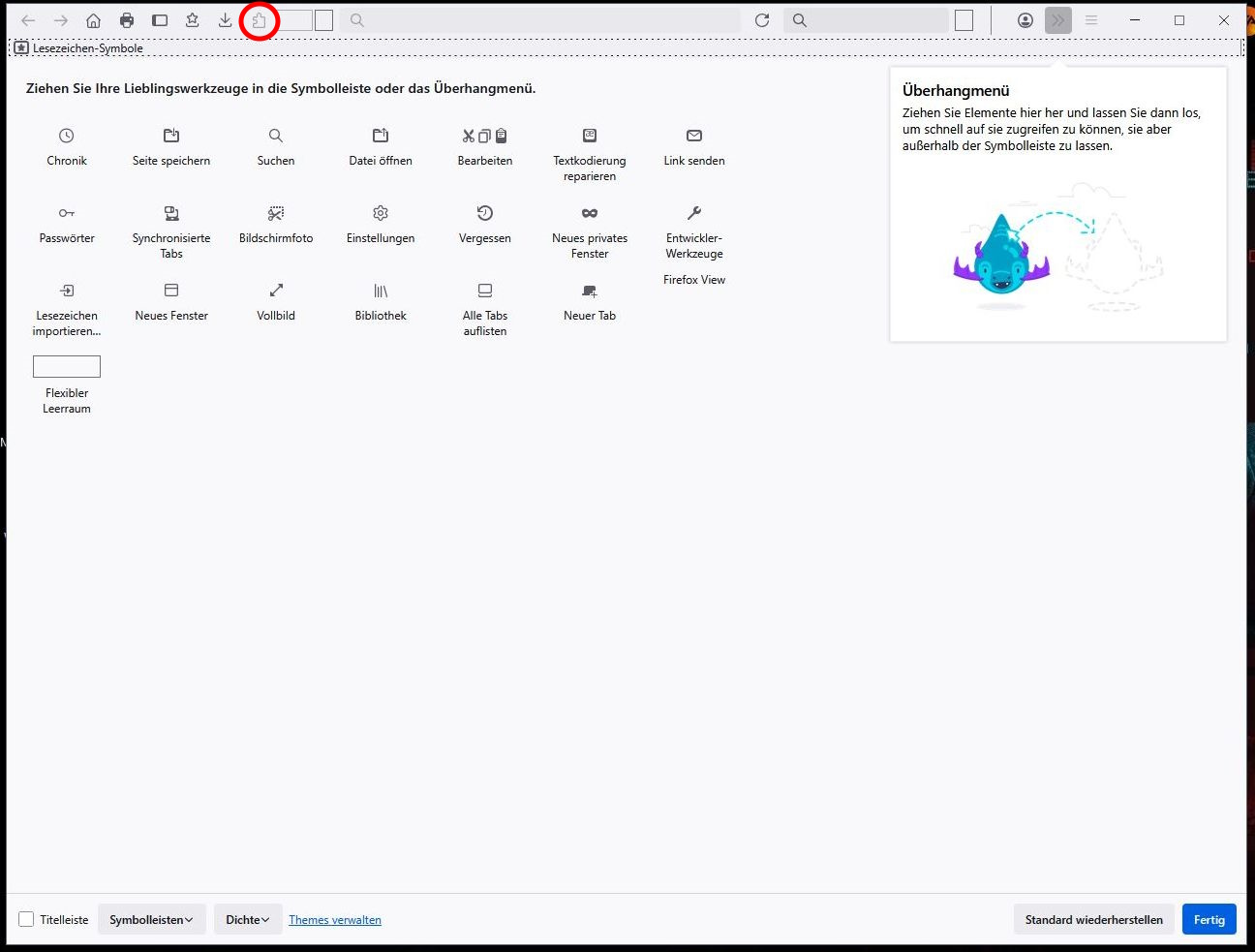Click the Vergessen icon
Viewport: 1255px width, 952px height.
coord(485,213)
